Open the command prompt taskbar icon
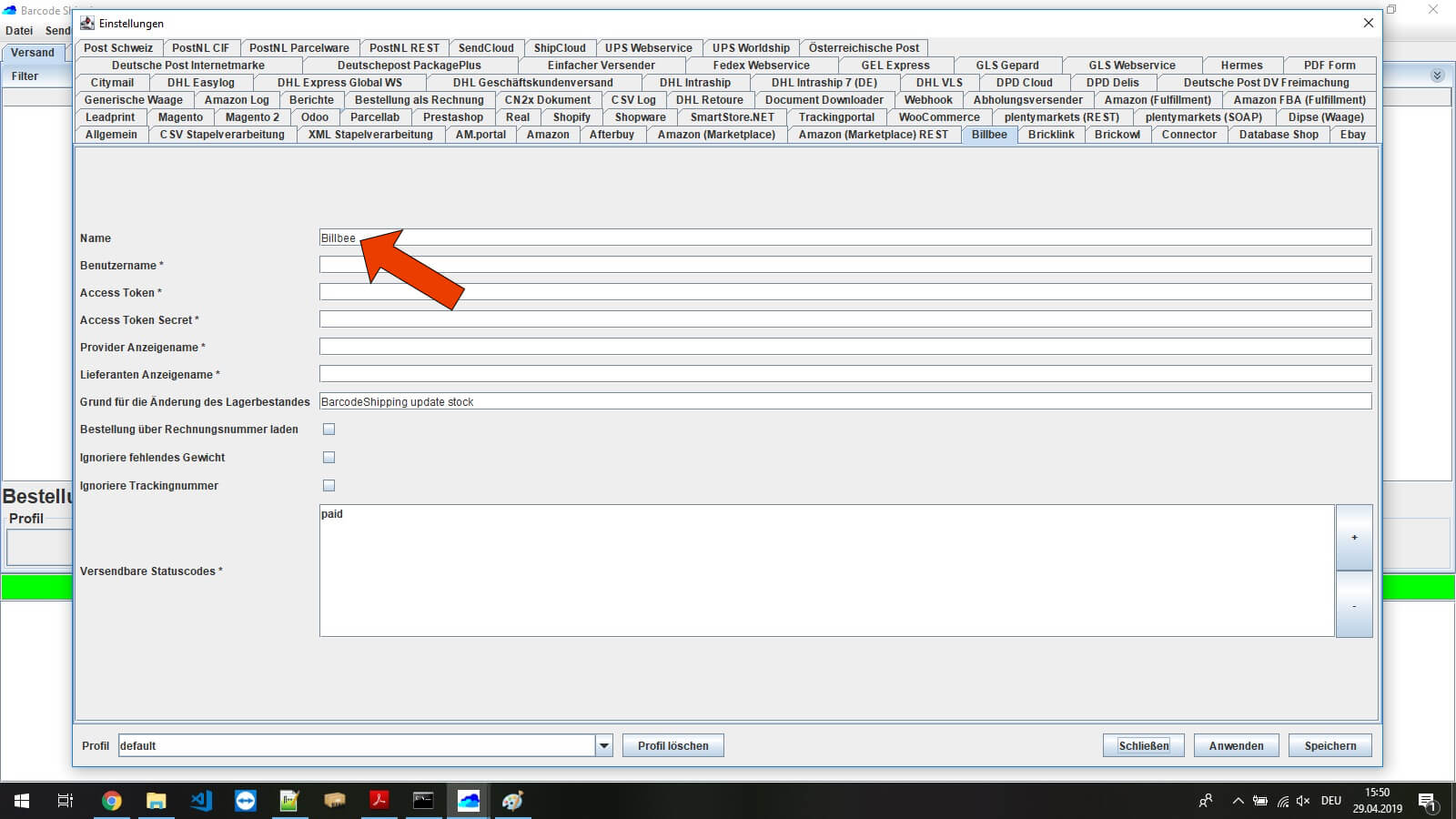The image size is (1456, 819). tap(423, 801)
